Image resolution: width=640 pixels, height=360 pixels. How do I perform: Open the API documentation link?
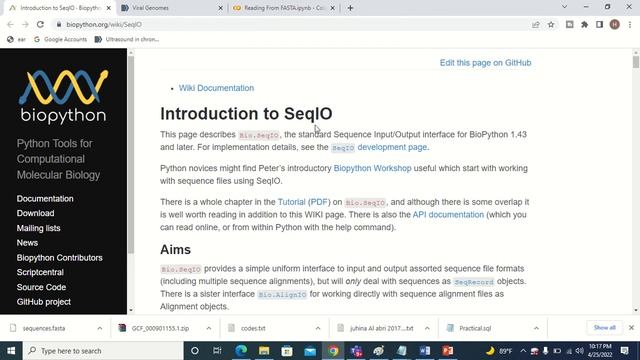pyautogui.click(x=448, y=215)
